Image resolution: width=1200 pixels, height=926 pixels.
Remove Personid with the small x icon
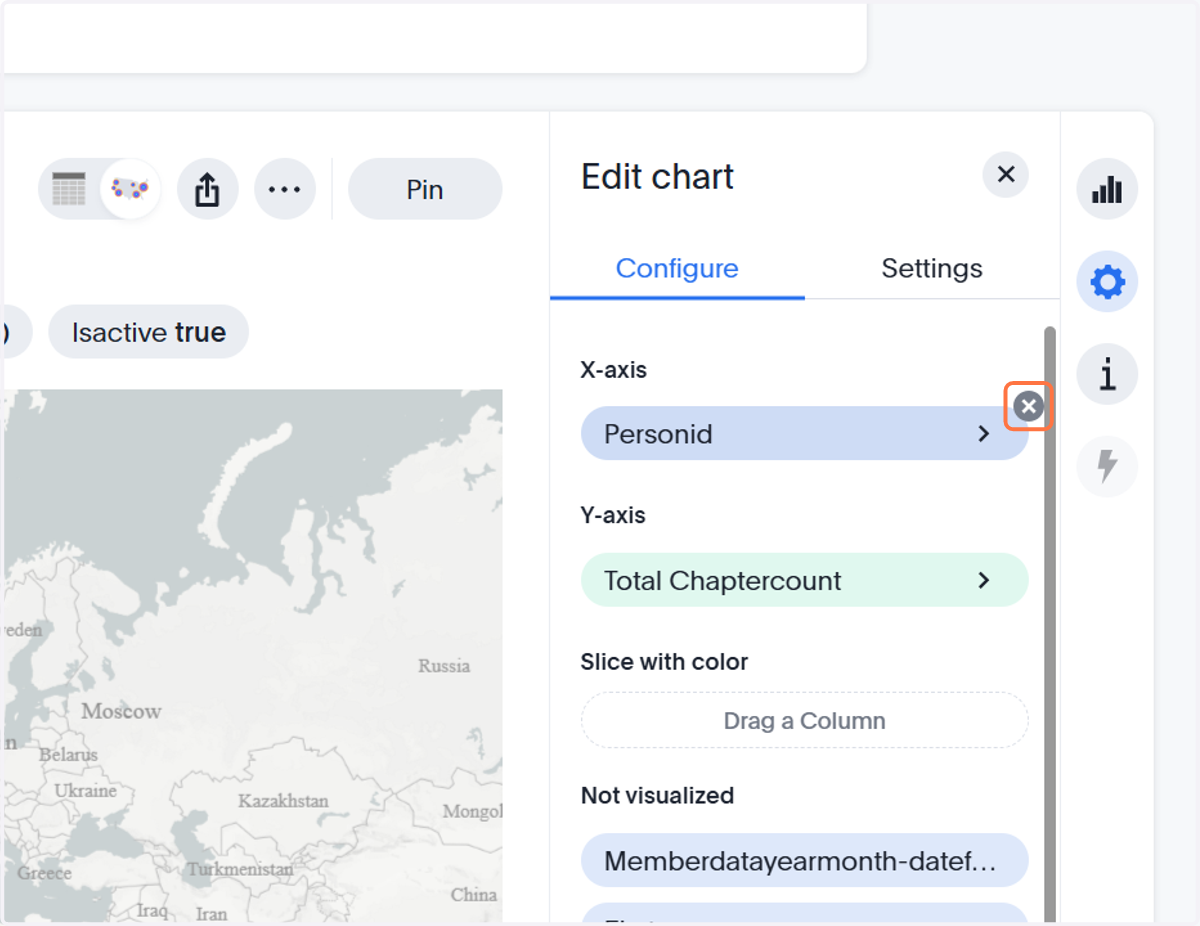(1028, 406)
